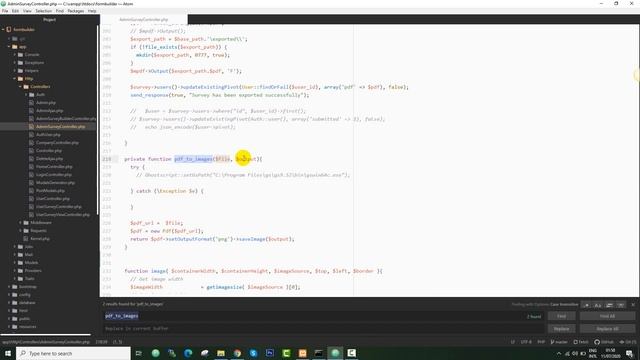The height and width of the screenshot is (360, 640).
Task: Expand the Middleware folder
Action: tap(20, 223)
